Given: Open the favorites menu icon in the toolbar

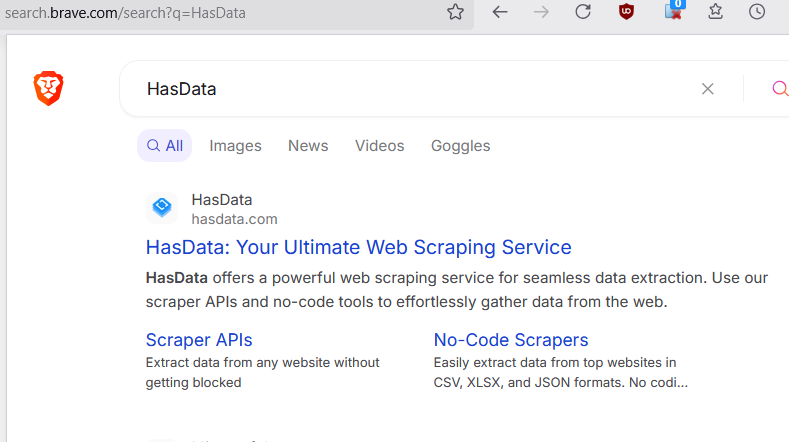Looking at the screenshot, I should [715, 12].
